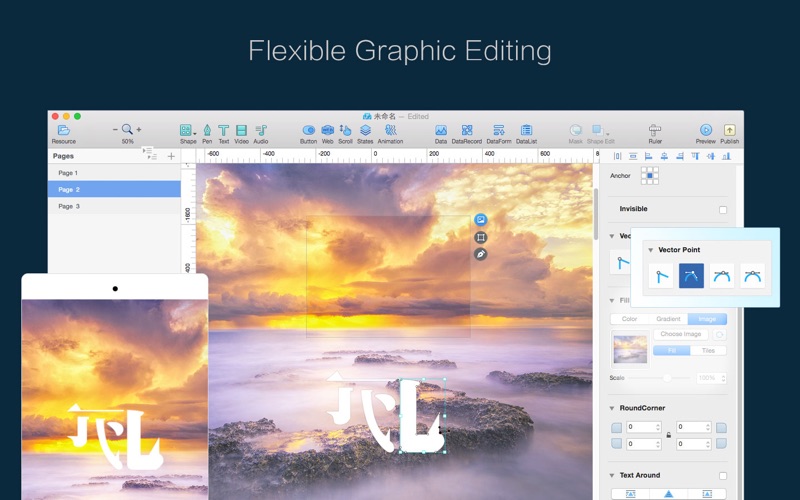This screenshot has height=500, width=800.
Task: Toggle bottom-right round corner button
Action: click(x=721, y=444)
